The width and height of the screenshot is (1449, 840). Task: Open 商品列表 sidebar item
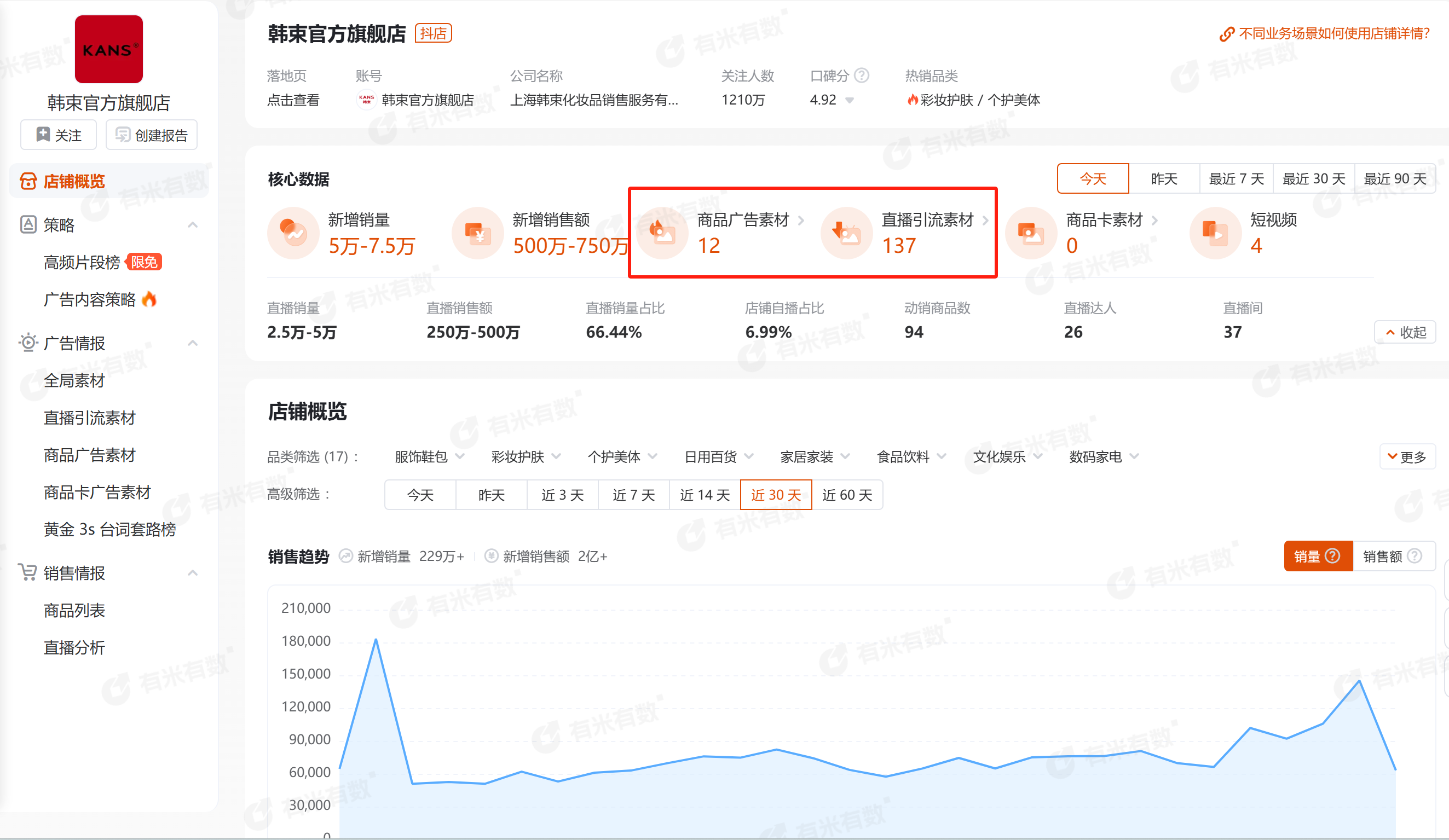click(74, 610)
